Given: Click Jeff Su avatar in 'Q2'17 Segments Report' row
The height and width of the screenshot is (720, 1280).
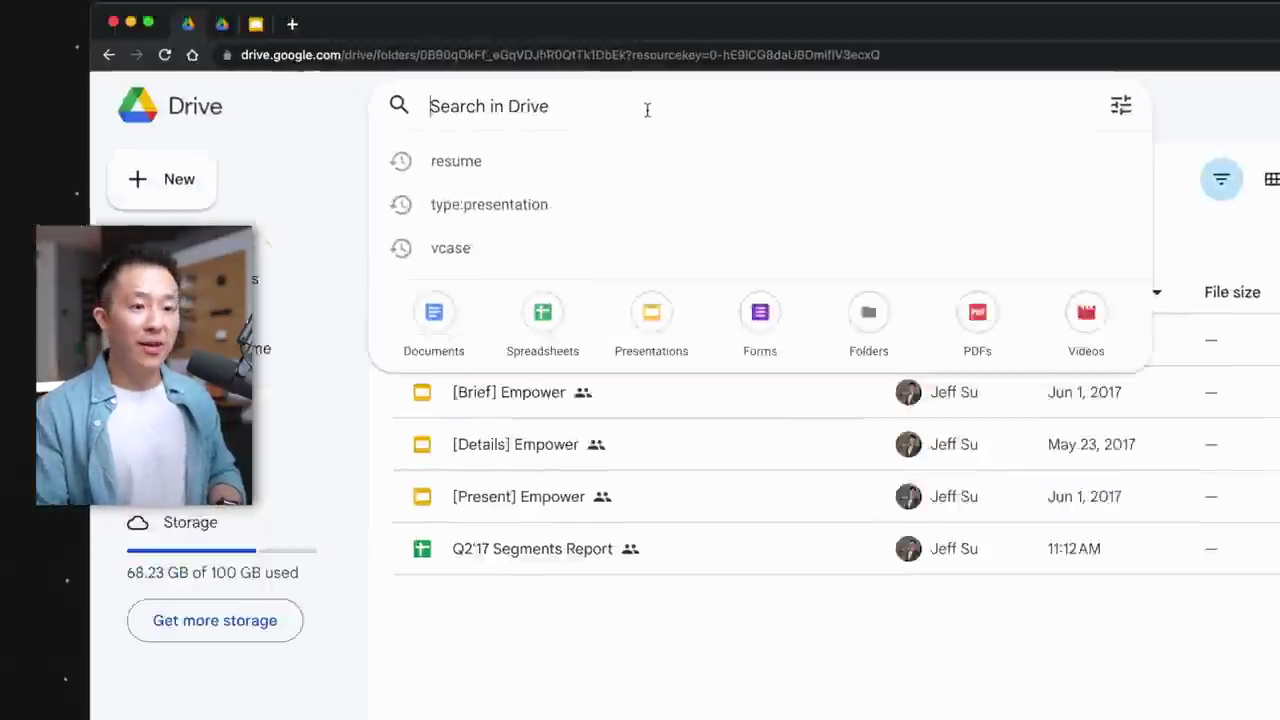Looking at the screenshot, I should 908,549.
